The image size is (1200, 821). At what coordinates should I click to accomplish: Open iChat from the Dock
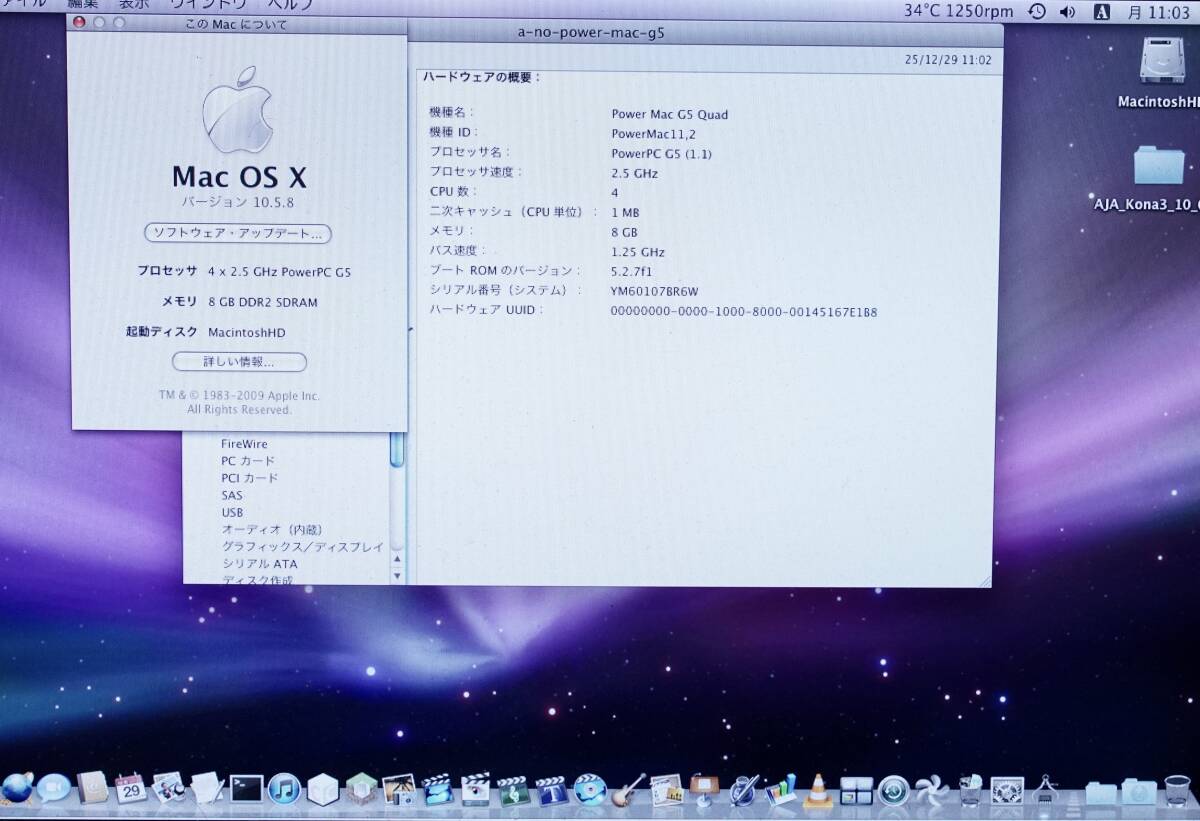pos(54,788)
